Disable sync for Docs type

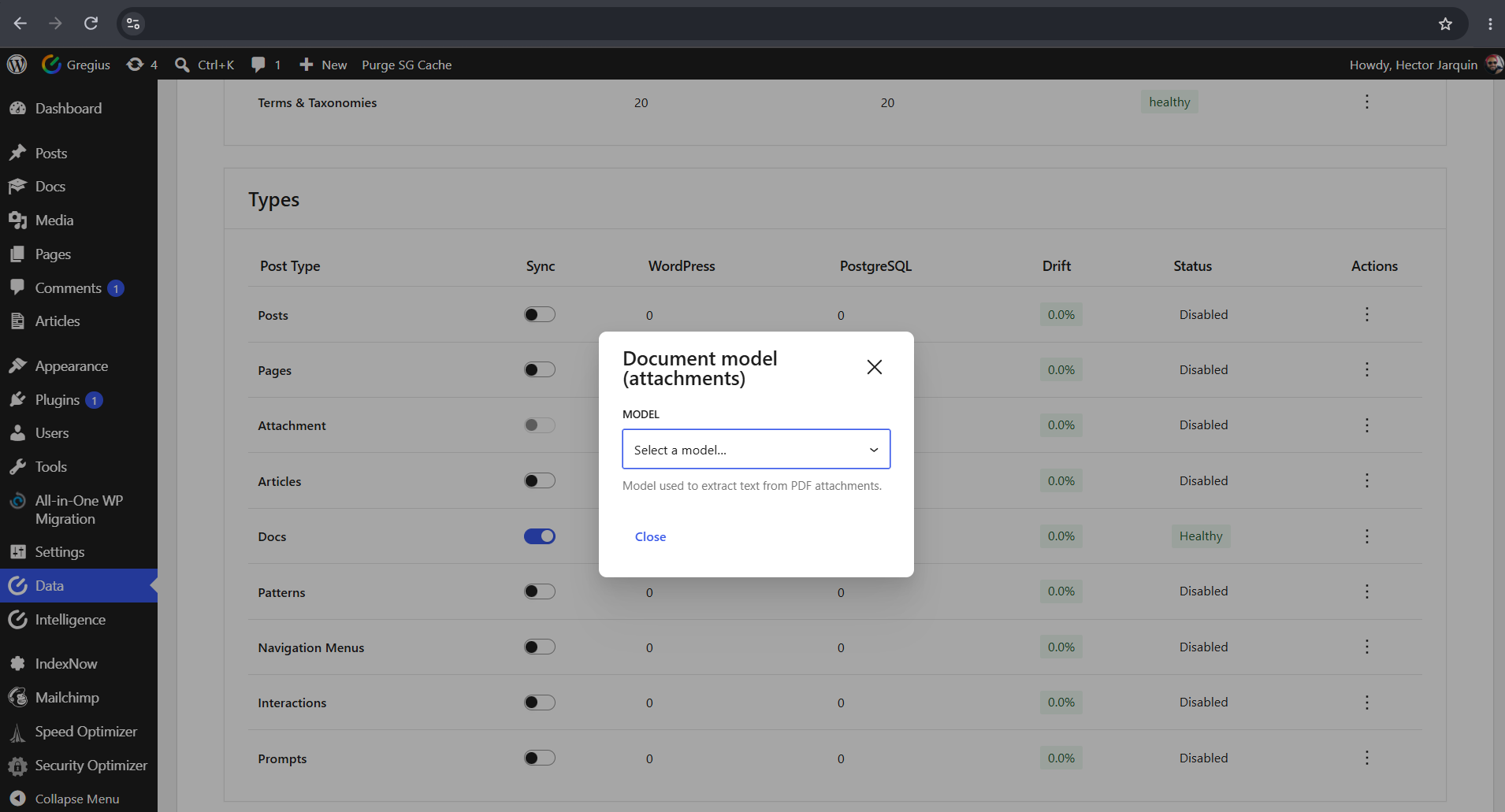click(x=540, y=536)
